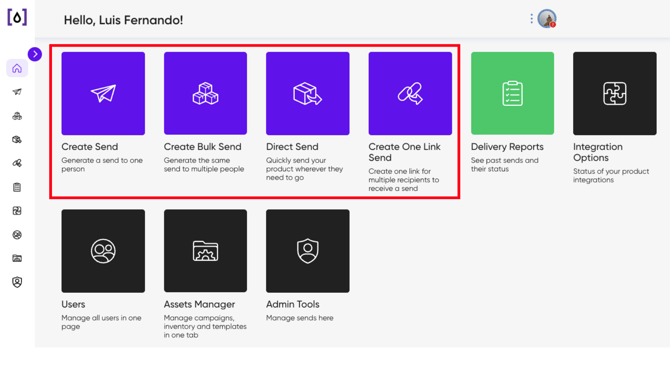Open the Create One Link Send tile
Screen dimensions: 670x376
[410, 93]
